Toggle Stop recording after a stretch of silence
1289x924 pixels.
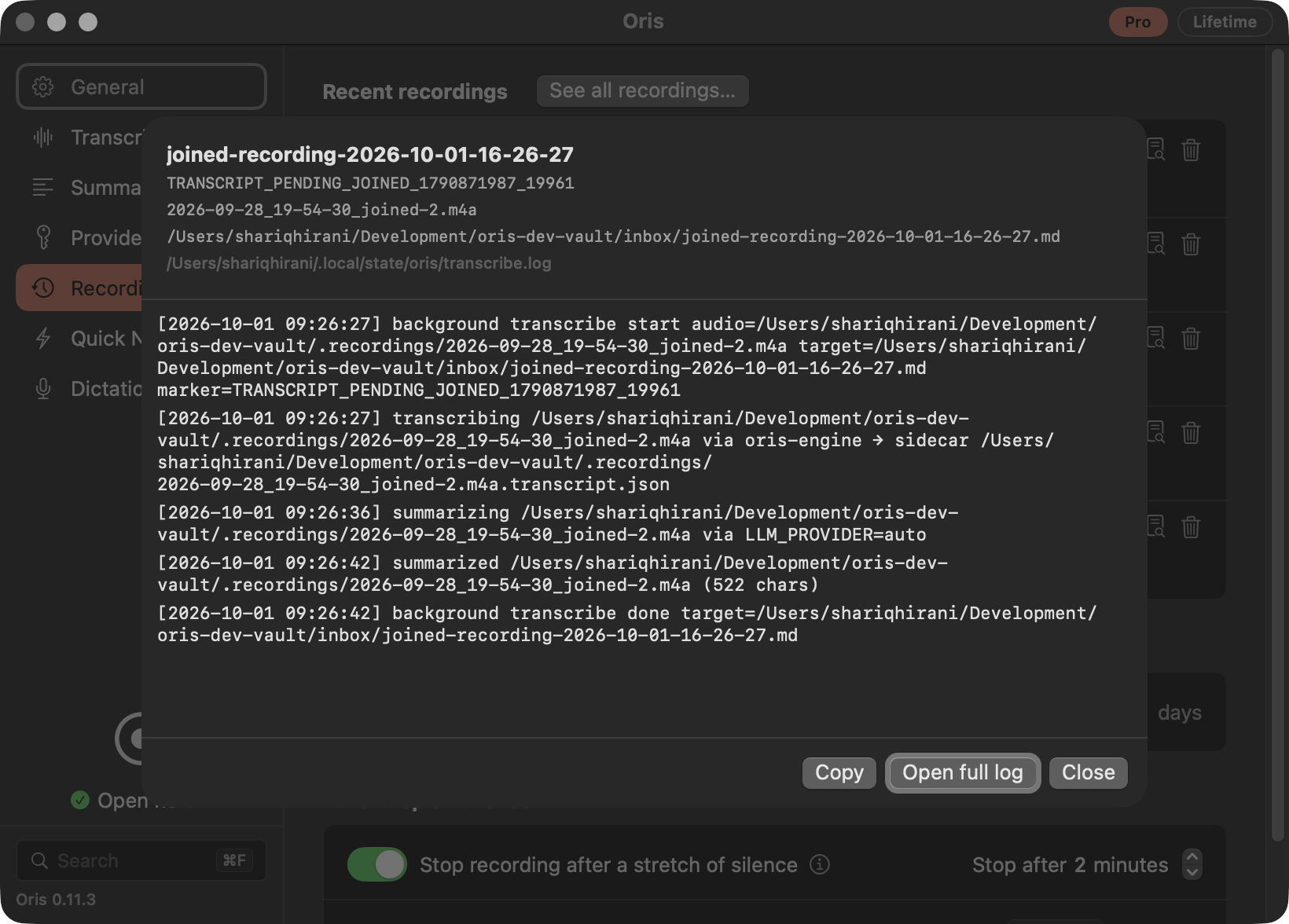click(377, 864)
